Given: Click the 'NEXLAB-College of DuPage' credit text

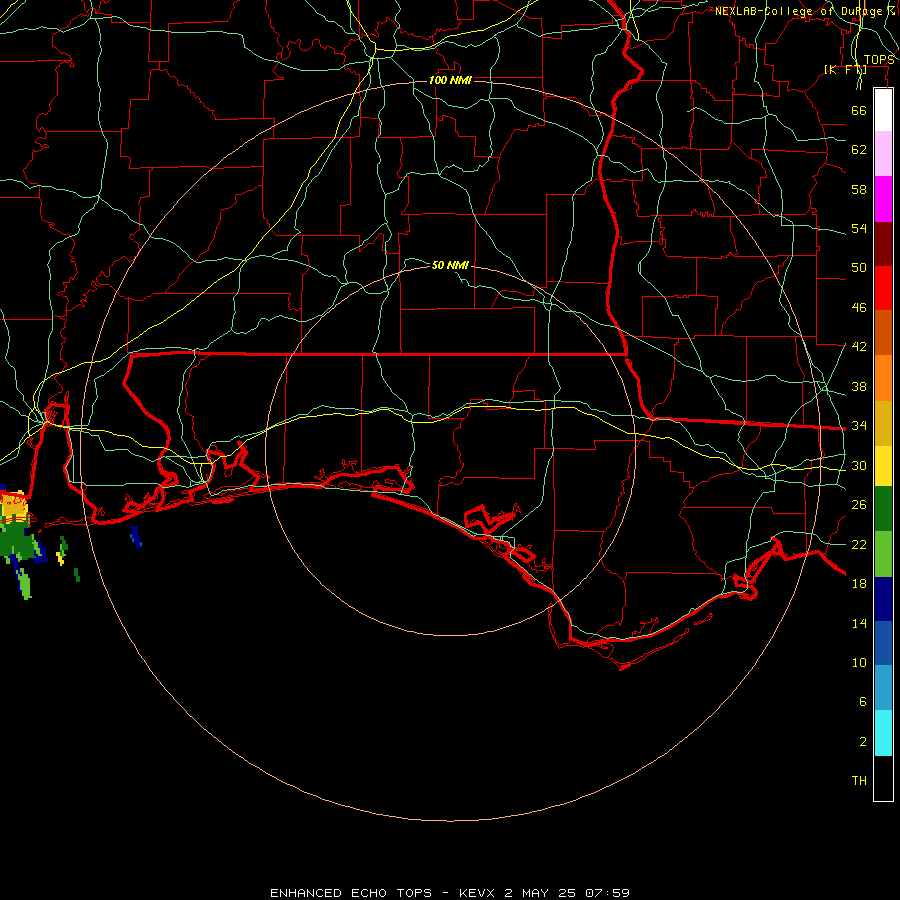Looking at the screenshot, I should tap(798, 11).
